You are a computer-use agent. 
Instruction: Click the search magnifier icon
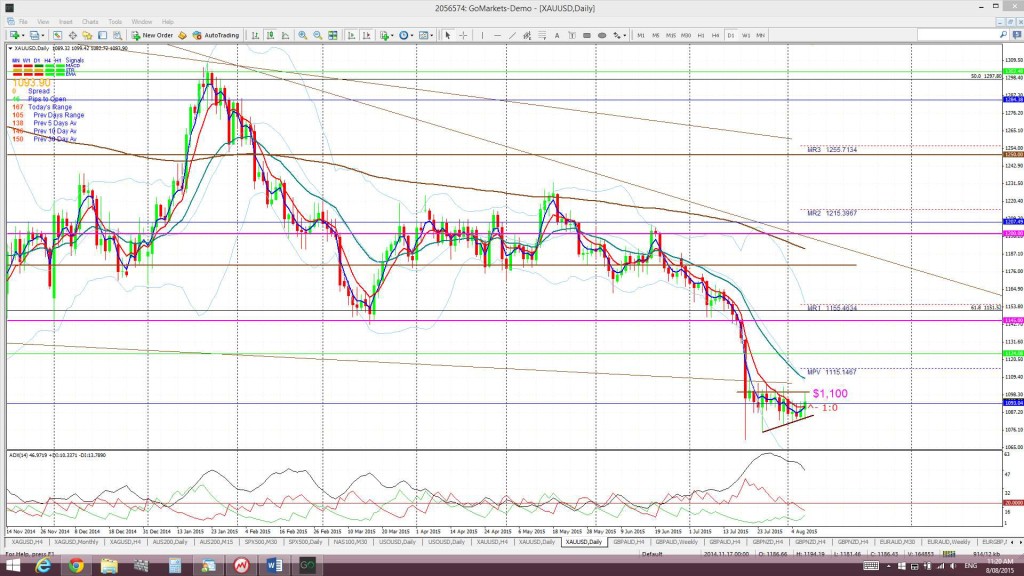click(x=1004, y=35)
